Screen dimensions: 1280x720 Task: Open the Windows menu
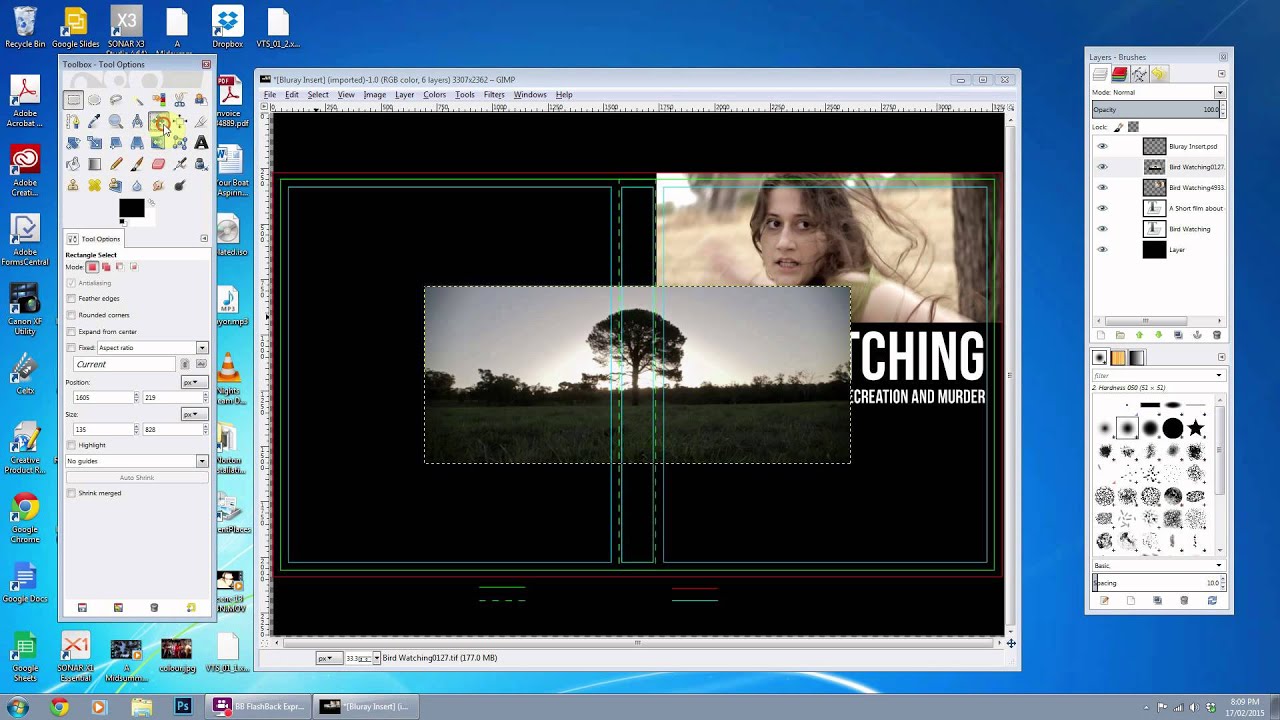[x=530, y=95]
